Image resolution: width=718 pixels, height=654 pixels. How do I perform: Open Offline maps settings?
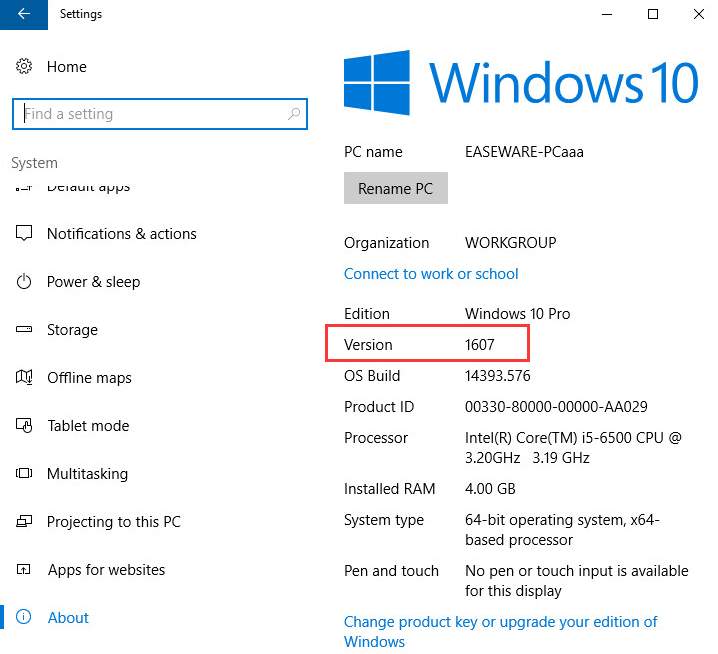pos(89,378)
